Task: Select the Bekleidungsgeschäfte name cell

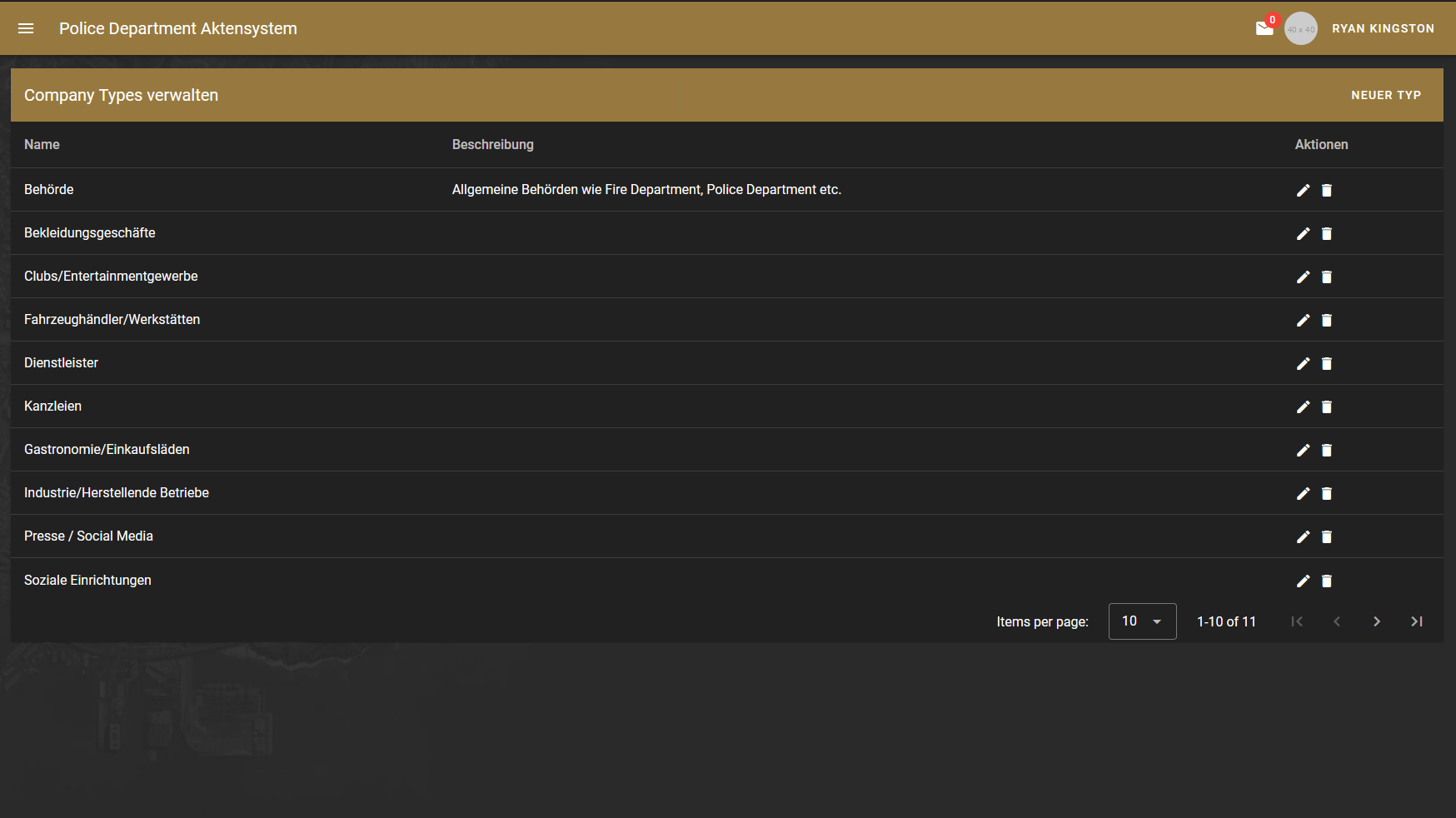Action: click(x=90, y=232)
